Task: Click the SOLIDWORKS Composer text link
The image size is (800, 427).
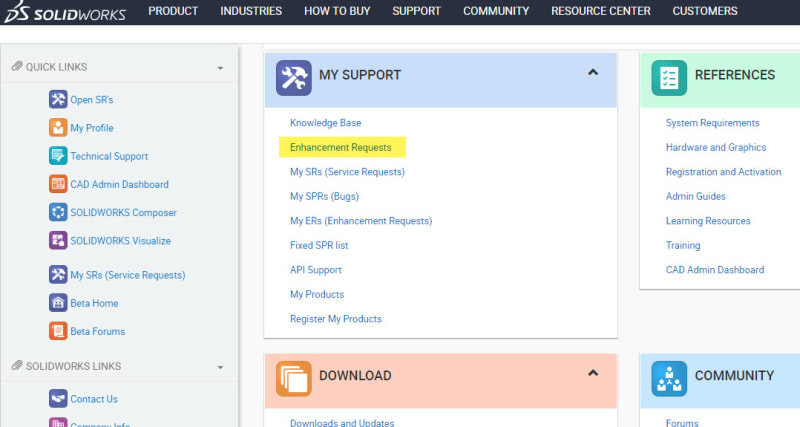Action: pyautogui.click(x=123, y=213)
